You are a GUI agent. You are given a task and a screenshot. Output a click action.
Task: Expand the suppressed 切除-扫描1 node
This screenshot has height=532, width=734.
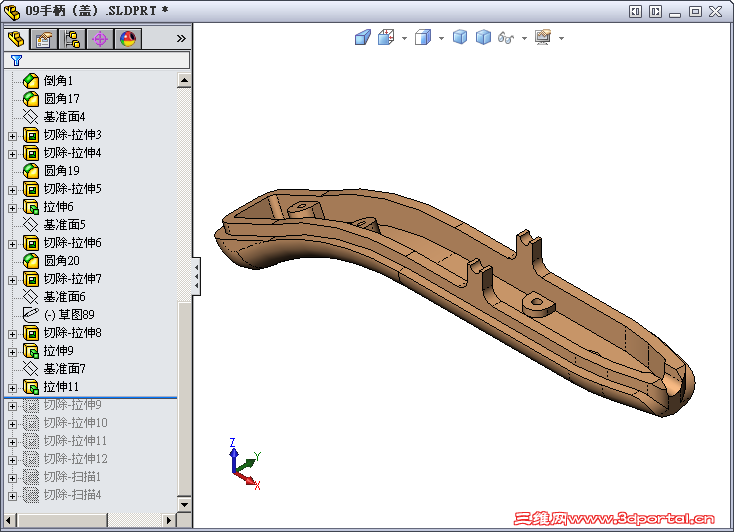coord(12,477)
